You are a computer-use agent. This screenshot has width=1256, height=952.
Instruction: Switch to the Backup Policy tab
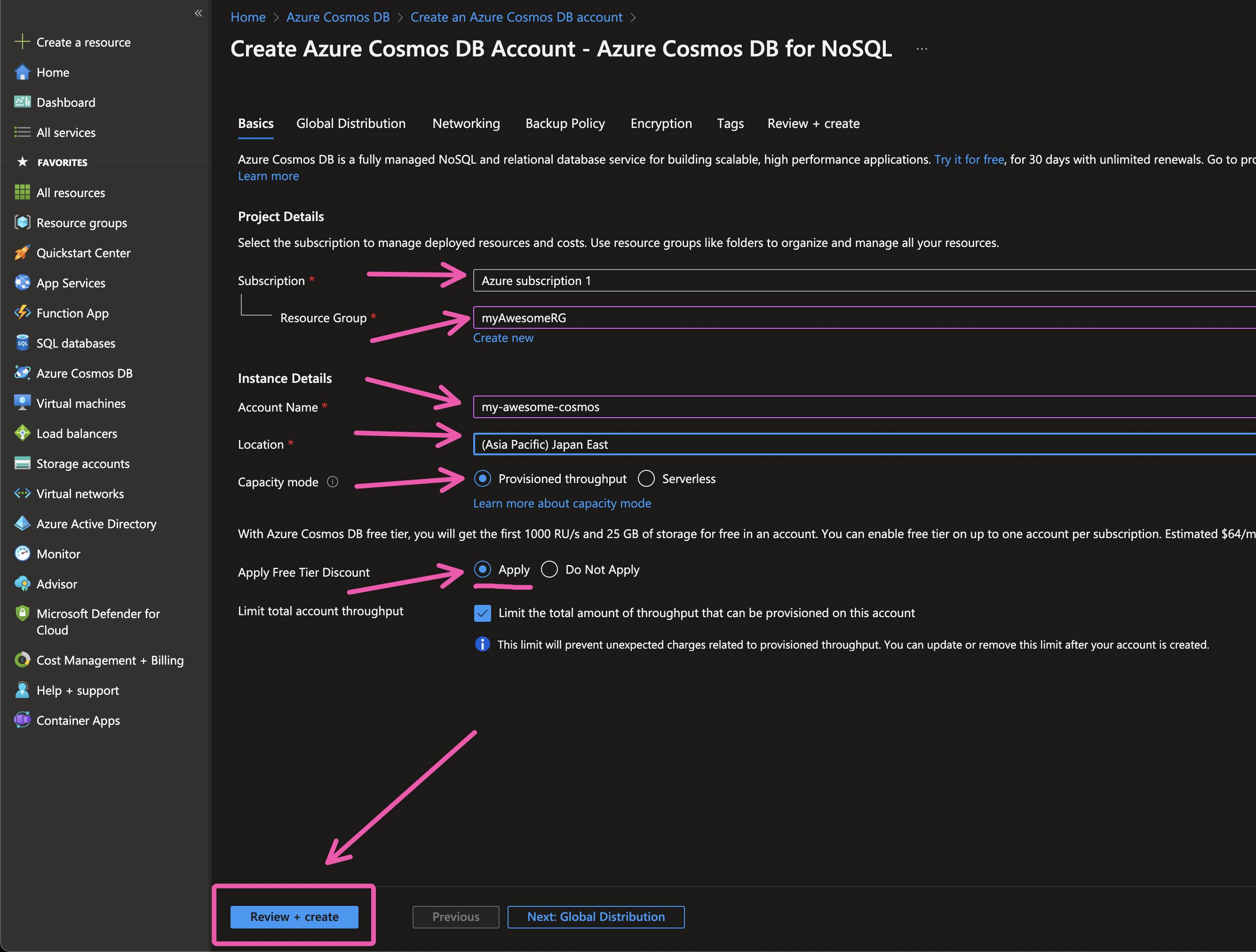tap(565, 123)
